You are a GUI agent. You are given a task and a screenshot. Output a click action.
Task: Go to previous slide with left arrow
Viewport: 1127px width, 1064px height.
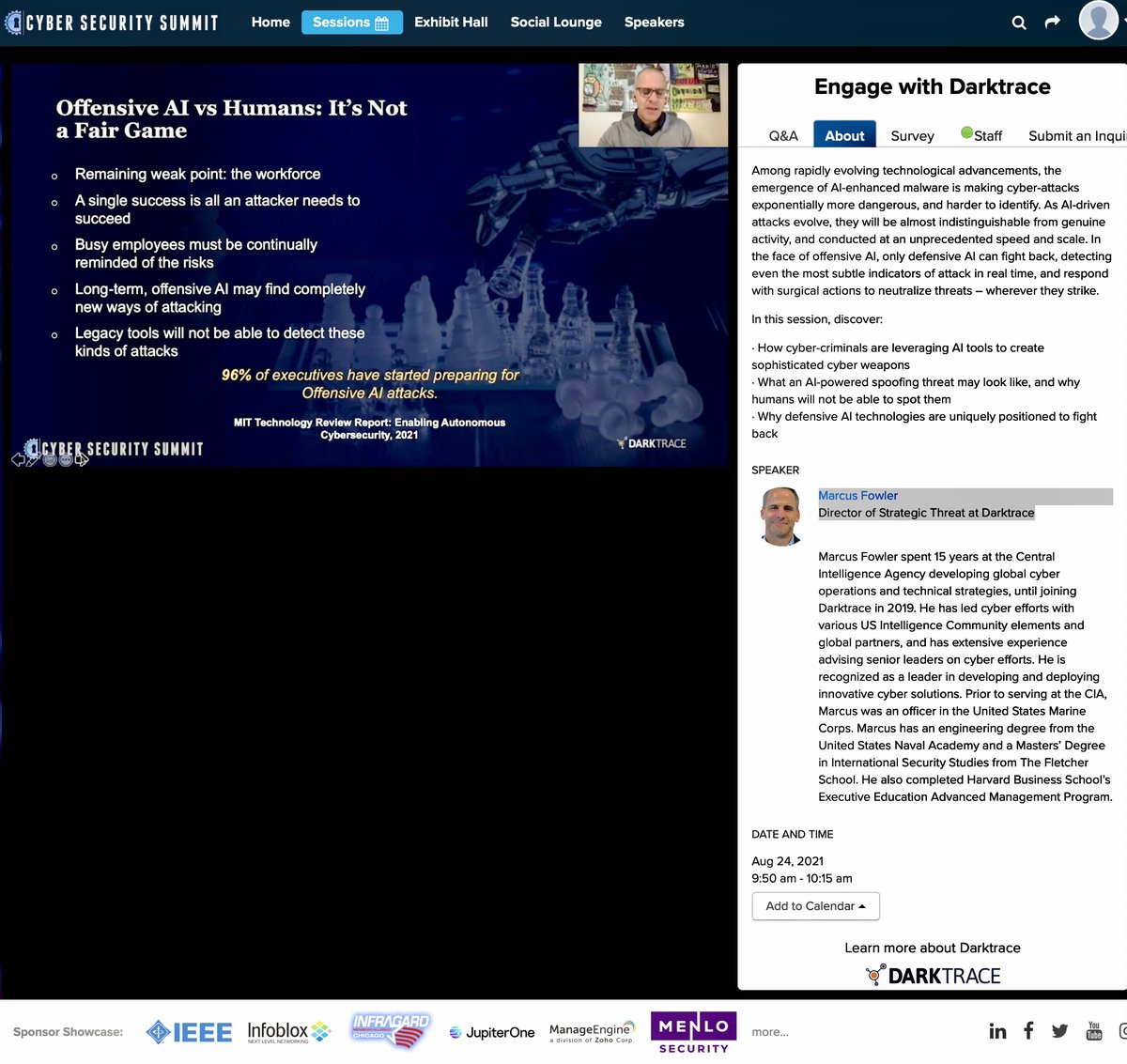(18, 459)
